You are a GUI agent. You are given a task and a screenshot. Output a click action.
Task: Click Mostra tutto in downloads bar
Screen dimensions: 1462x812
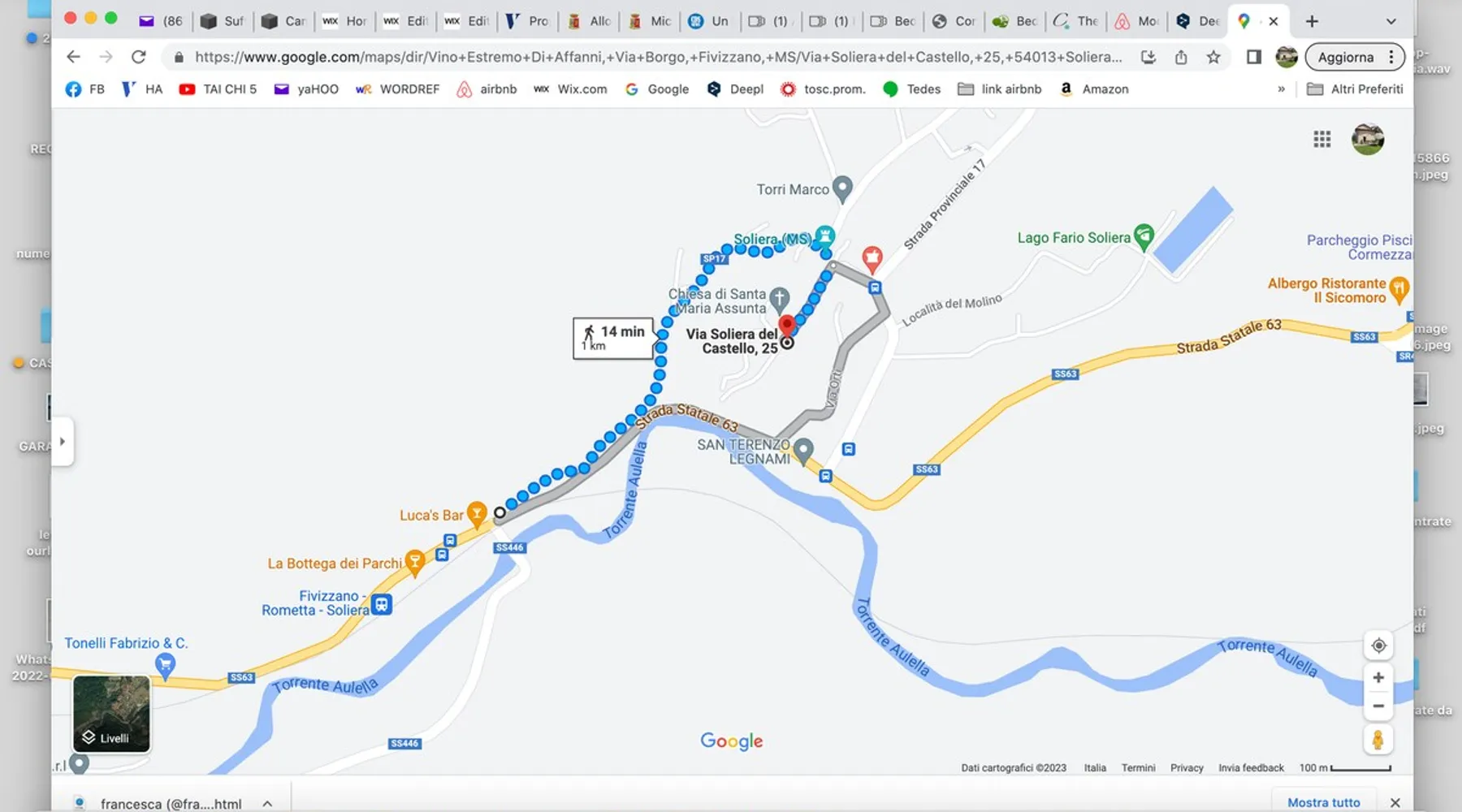coord(1323,802)
